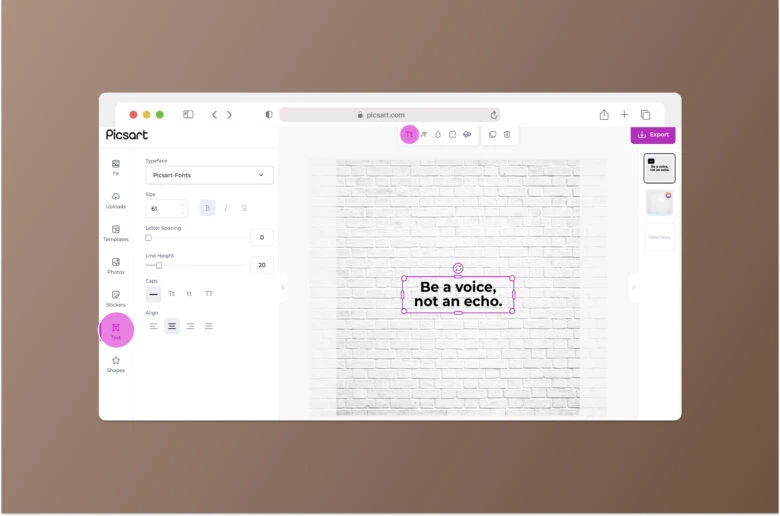Duplicate the selected text layer
Viewport: 780px width, 516px height.
(492, 134)
